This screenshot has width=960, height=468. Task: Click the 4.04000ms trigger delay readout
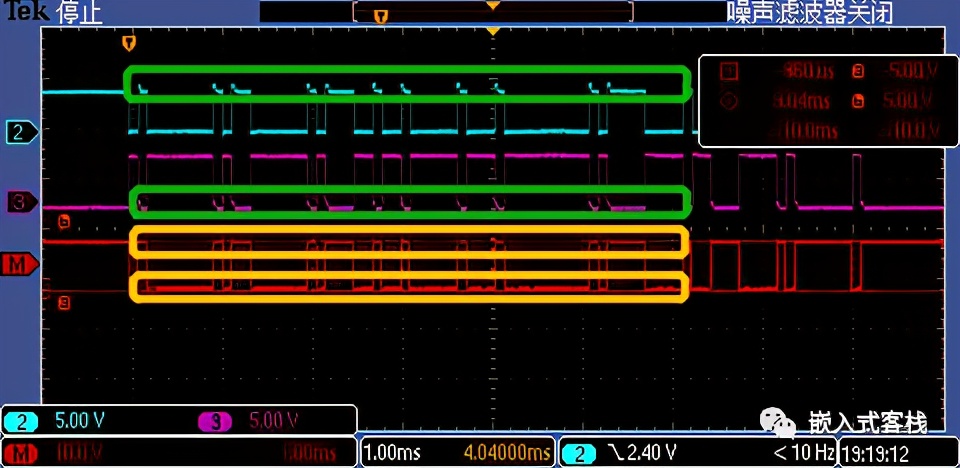(507, 453)
